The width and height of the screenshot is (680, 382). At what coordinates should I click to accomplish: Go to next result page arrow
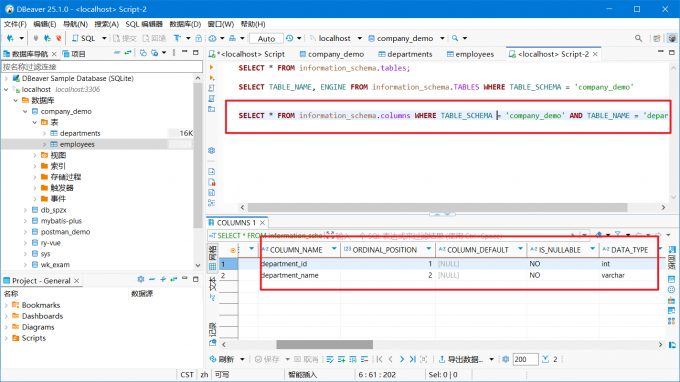[x=402, y=359]
